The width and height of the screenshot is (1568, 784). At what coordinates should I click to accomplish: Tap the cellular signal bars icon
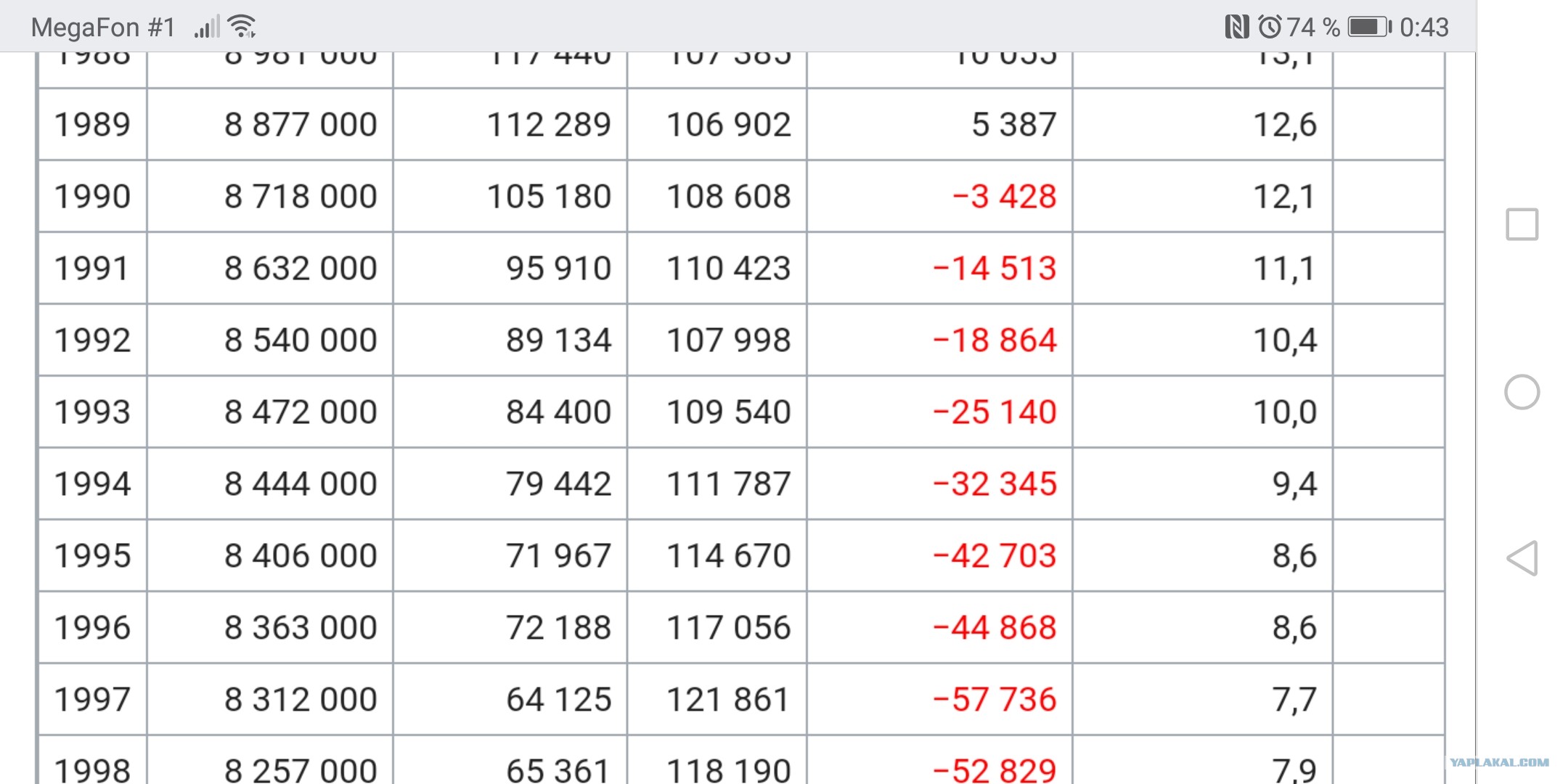click(206, 28)
